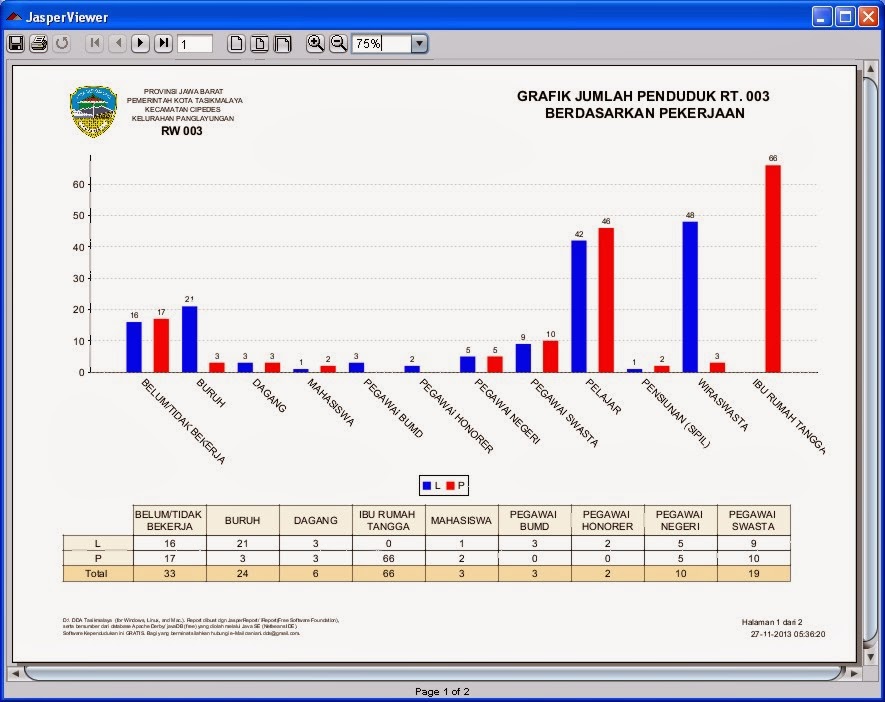Click the Tasikmalaya city emblem logo
This screenshot has width=885, height=702.
pos(94,111)
